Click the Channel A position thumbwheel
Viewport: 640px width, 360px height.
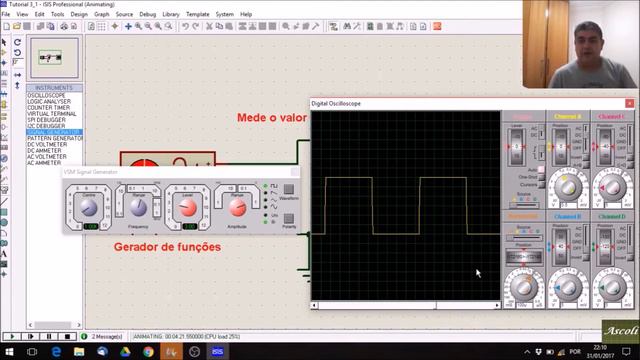point(560,146)
